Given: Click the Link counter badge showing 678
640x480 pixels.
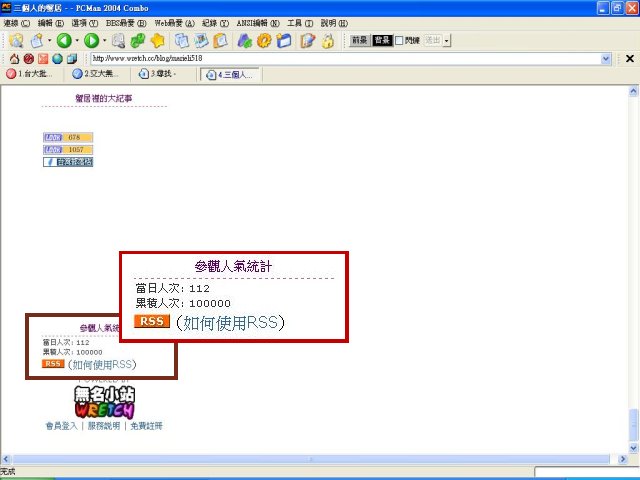Looking at the screenshot, I should tap(68, 137).
